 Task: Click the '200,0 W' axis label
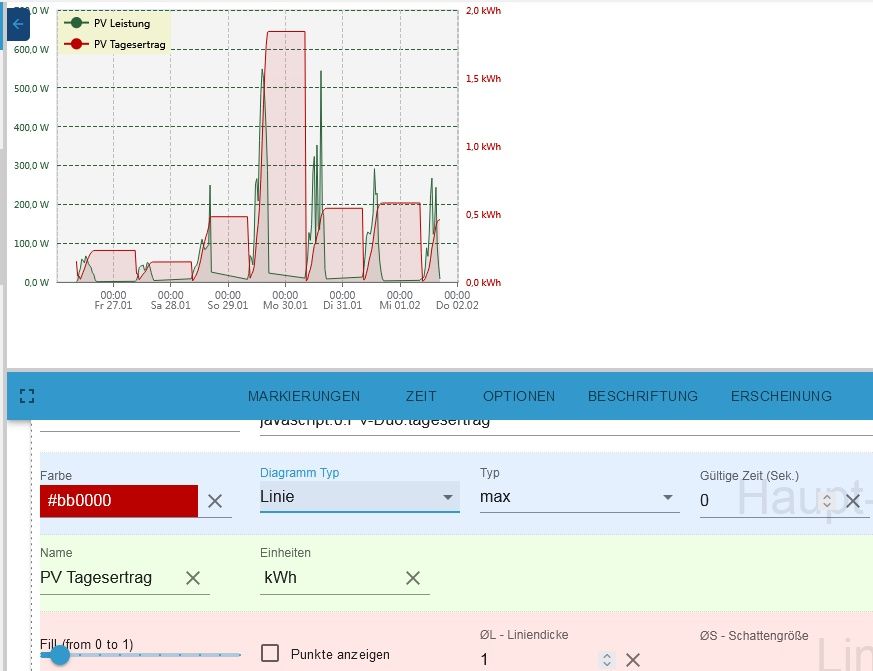tap(31, 204)
